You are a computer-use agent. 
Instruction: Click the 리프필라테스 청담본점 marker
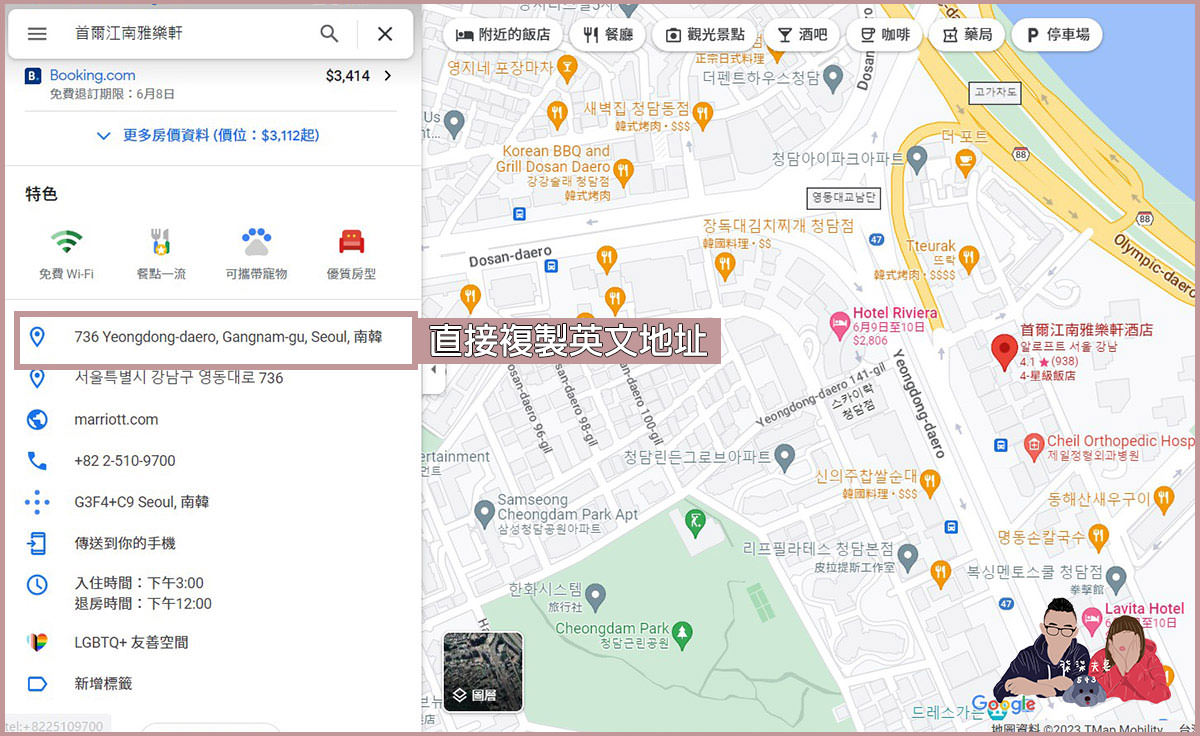coord(907,555)
